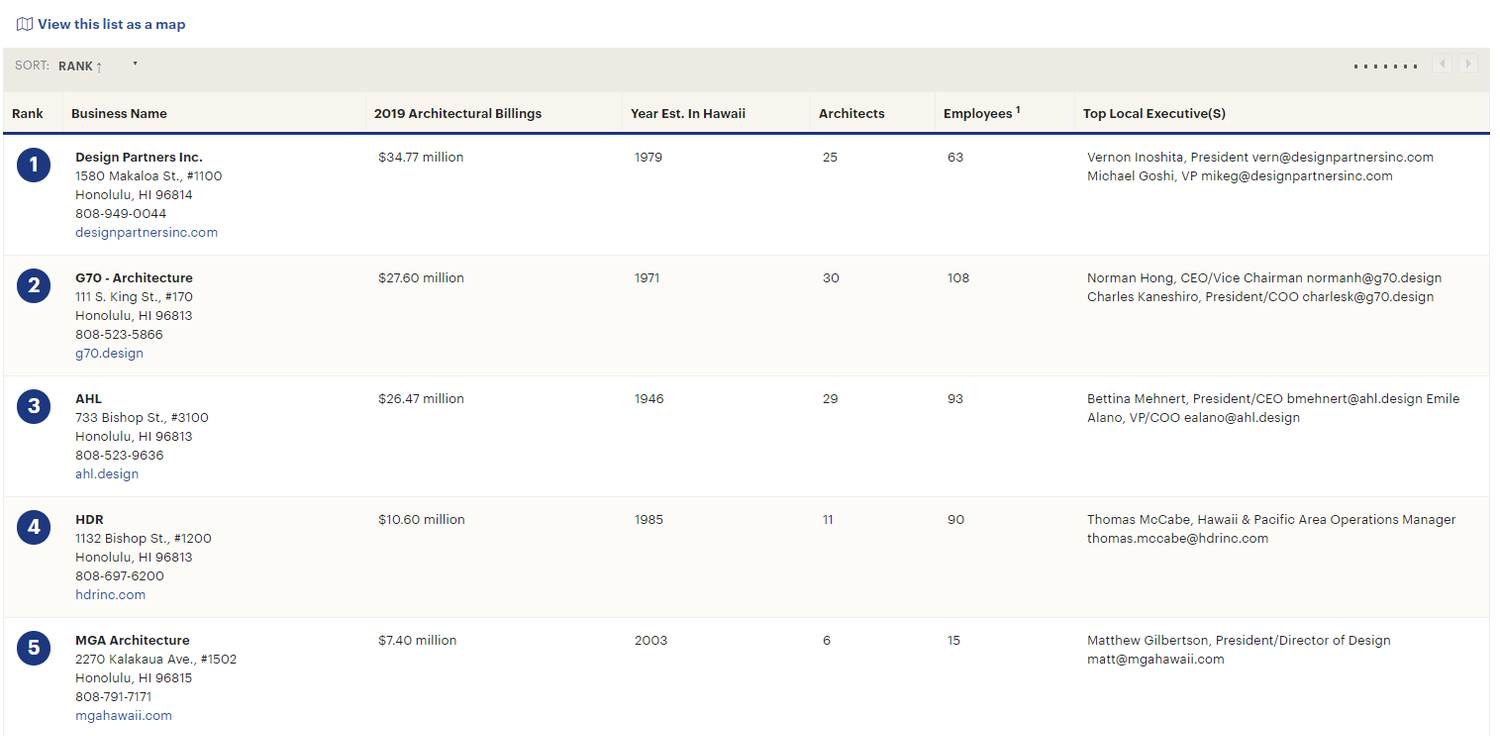Image resolution: width=1500 pixels, height=736 pixels.
Task: Click phone number 808-523-5866
Action: [x=119, y=334]
